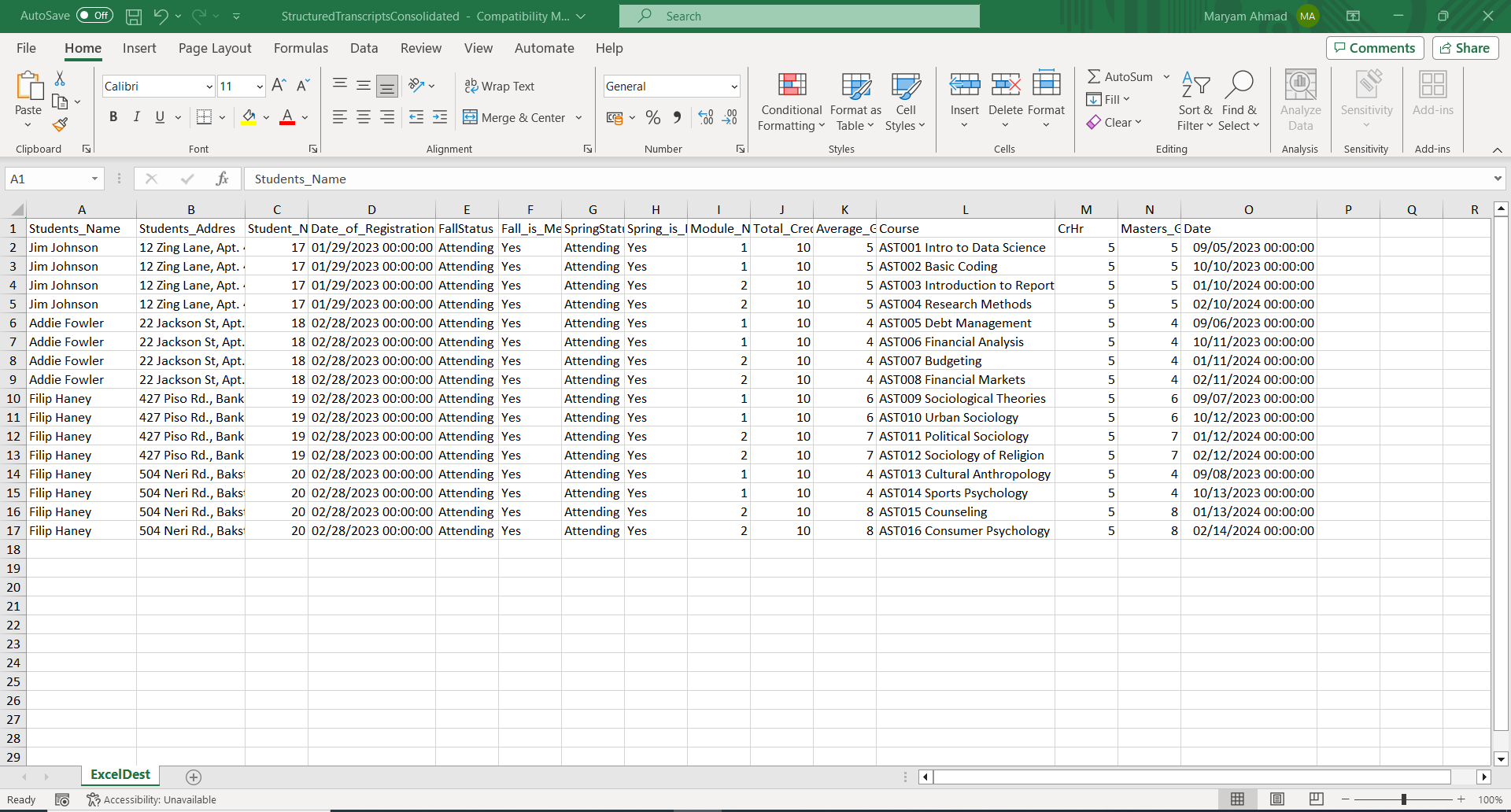This screenshot has width=1511, height=812.
Task: Toggle Underline on the selected cell
Action: click(x=158, y=116)
